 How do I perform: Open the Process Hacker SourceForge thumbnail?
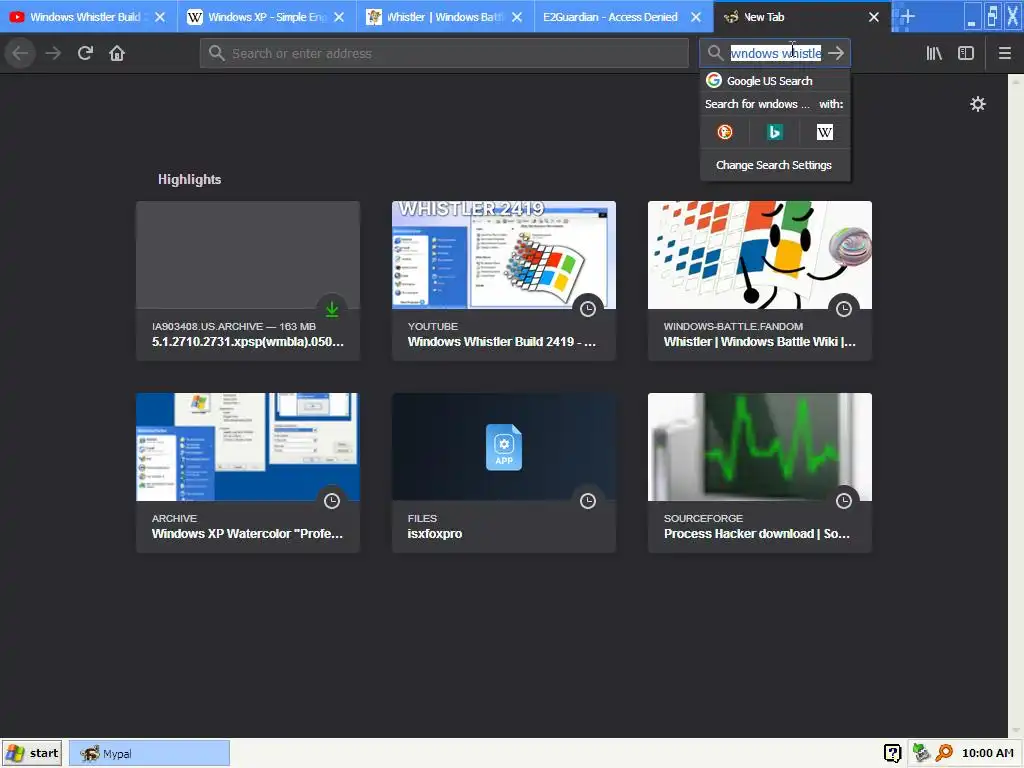(760, 447)
